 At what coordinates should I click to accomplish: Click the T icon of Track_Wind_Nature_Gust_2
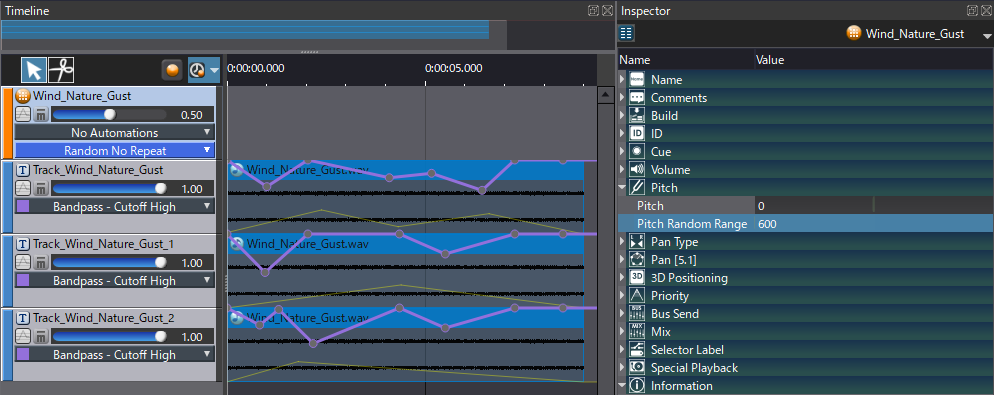[23, 318]
